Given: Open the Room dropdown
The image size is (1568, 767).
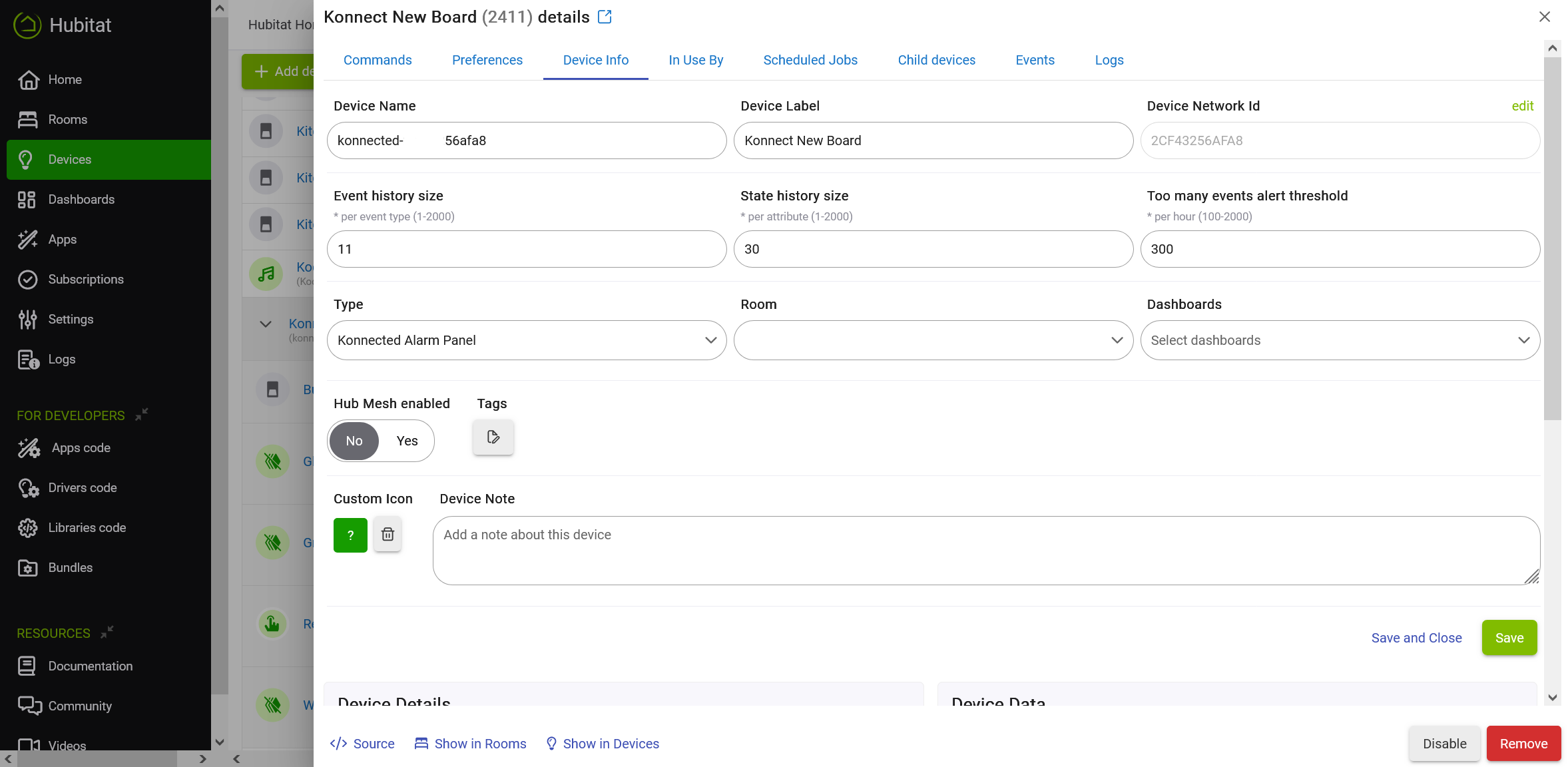Looking at the screenshot, I should [933, 340].
